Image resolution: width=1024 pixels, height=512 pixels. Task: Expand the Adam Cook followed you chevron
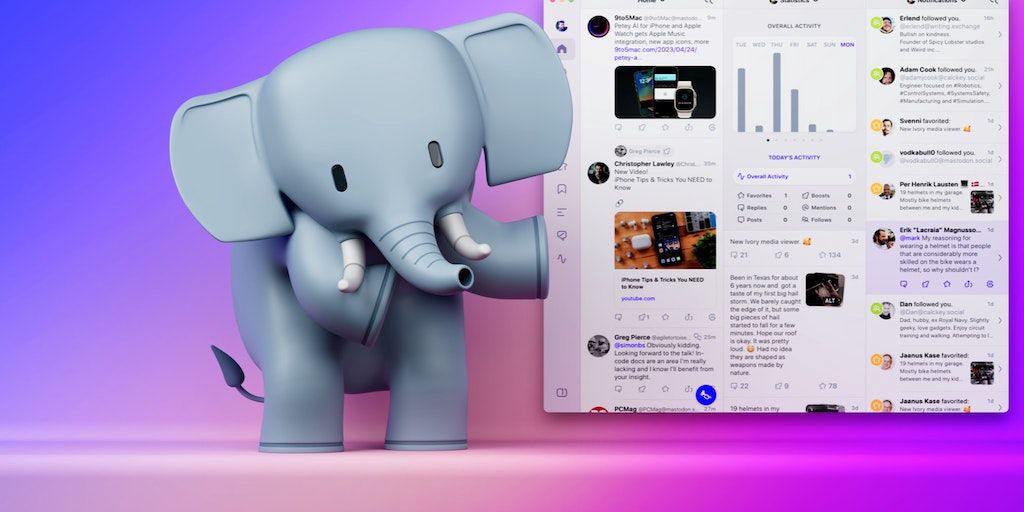tap(1000, 86)
